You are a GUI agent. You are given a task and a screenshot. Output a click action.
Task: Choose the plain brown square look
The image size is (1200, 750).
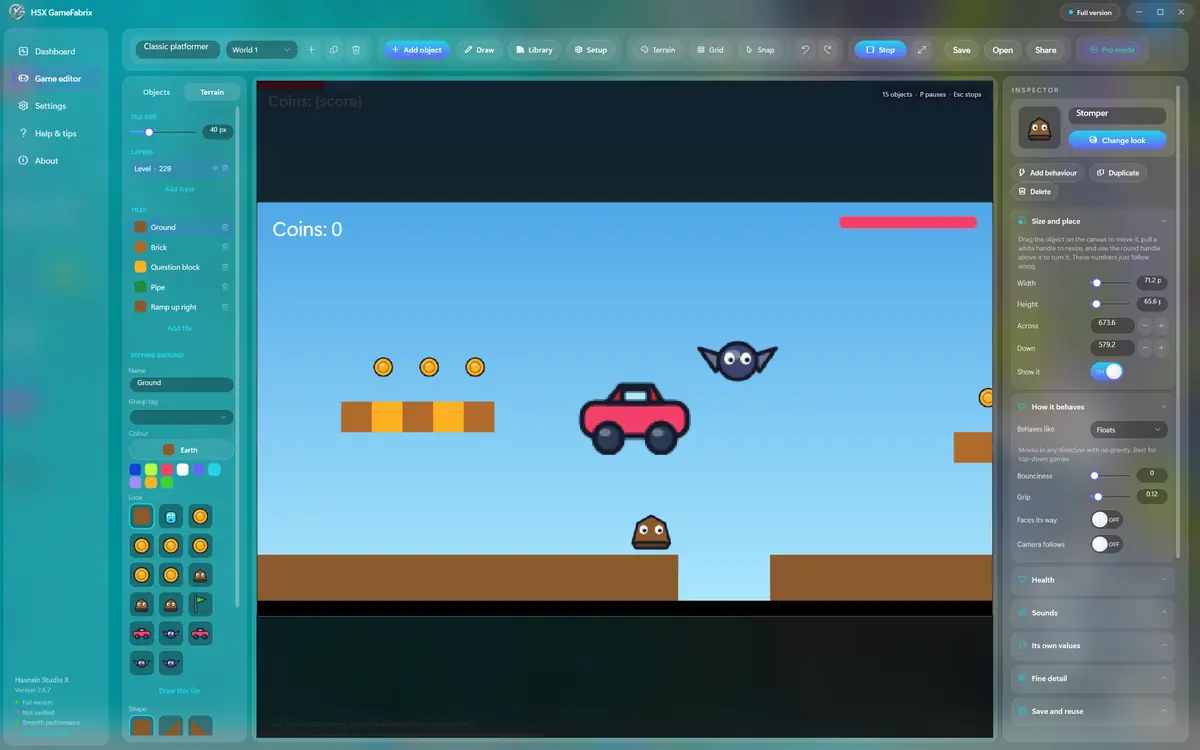(x=142, y=516)
